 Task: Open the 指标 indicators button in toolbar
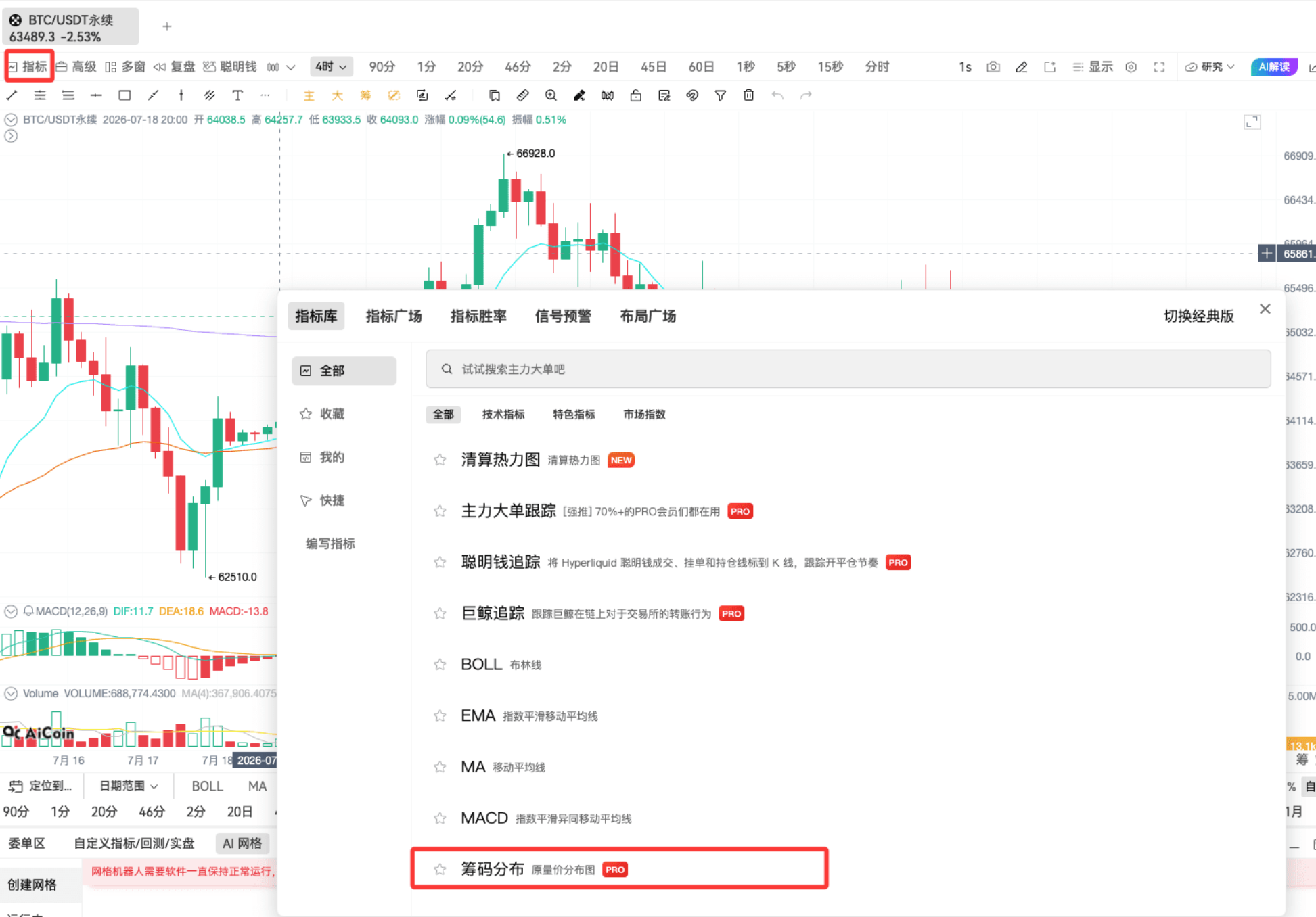pyautogui.click(x=28, y=67)
